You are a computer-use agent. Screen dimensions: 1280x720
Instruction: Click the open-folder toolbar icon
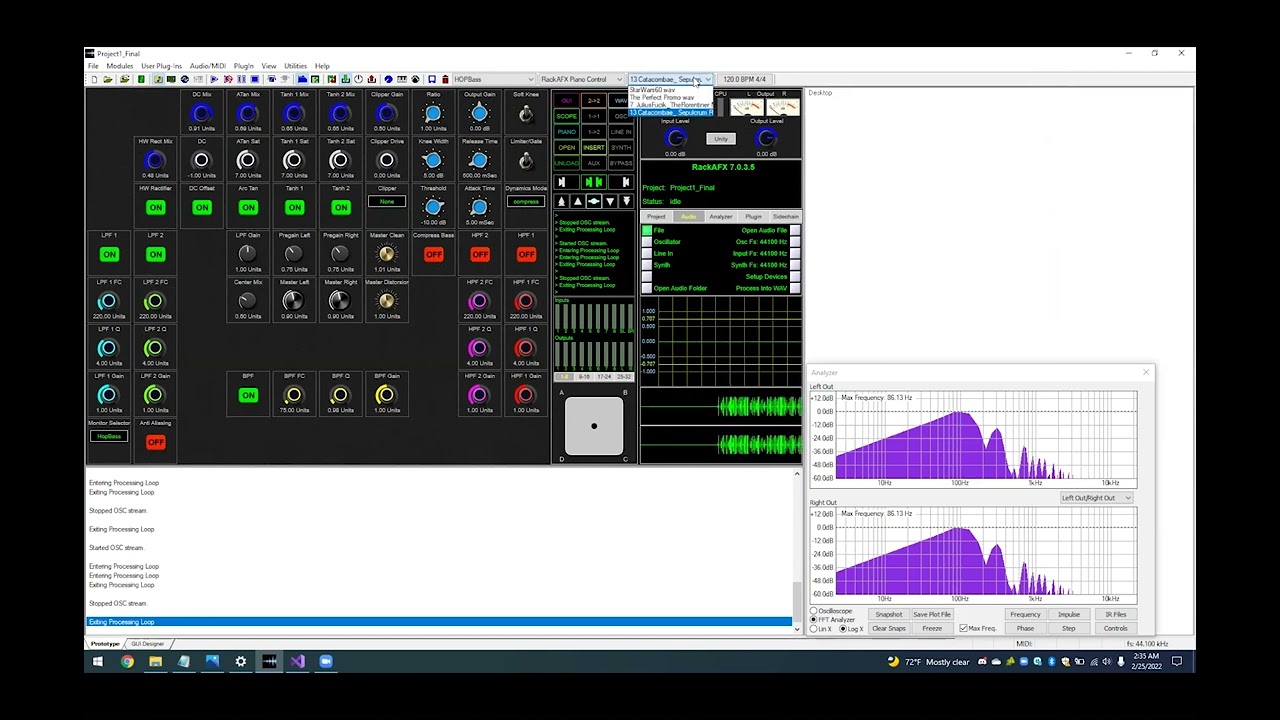[108, 79]
